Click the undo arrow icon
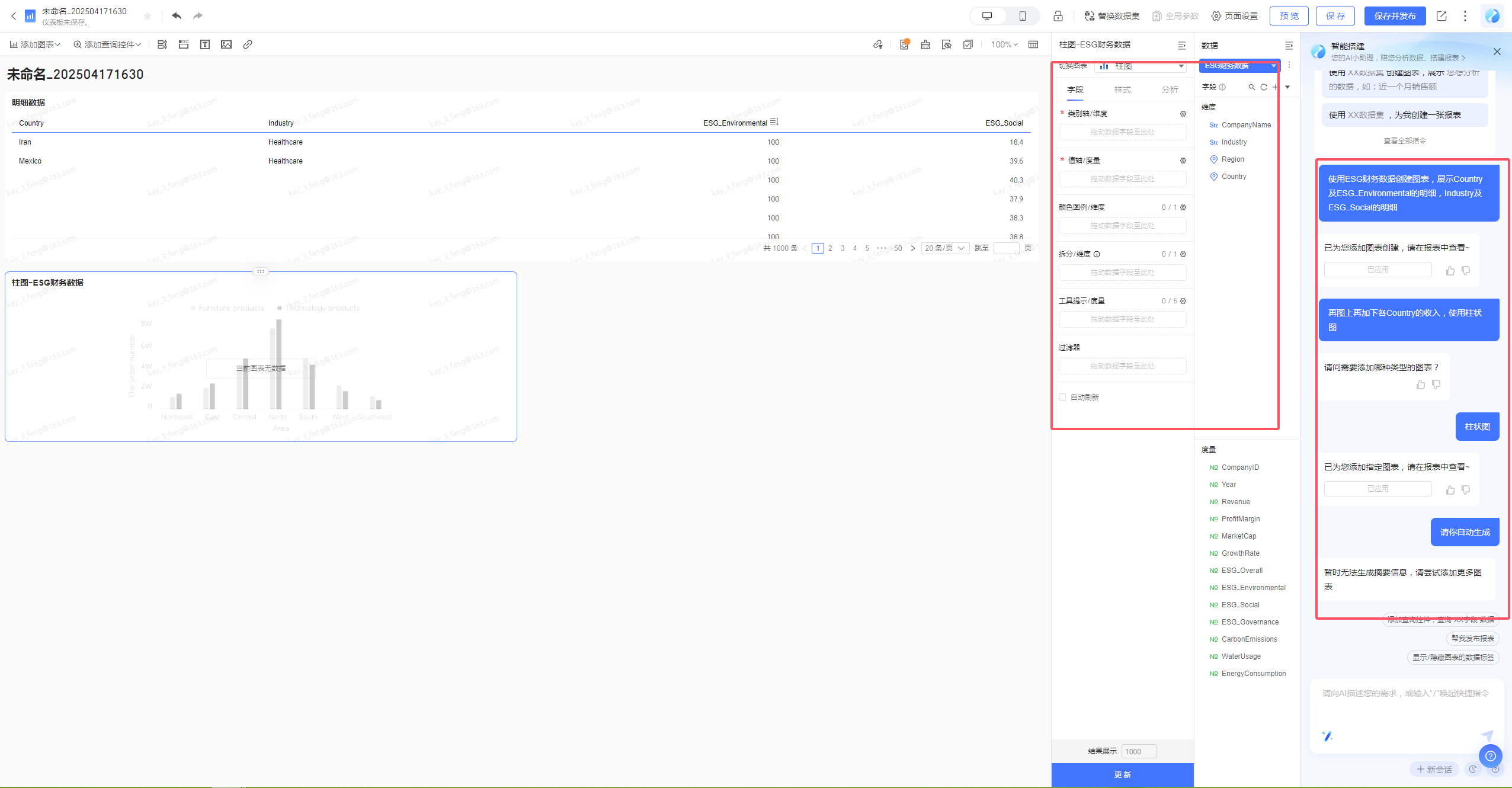 [177, 16]
